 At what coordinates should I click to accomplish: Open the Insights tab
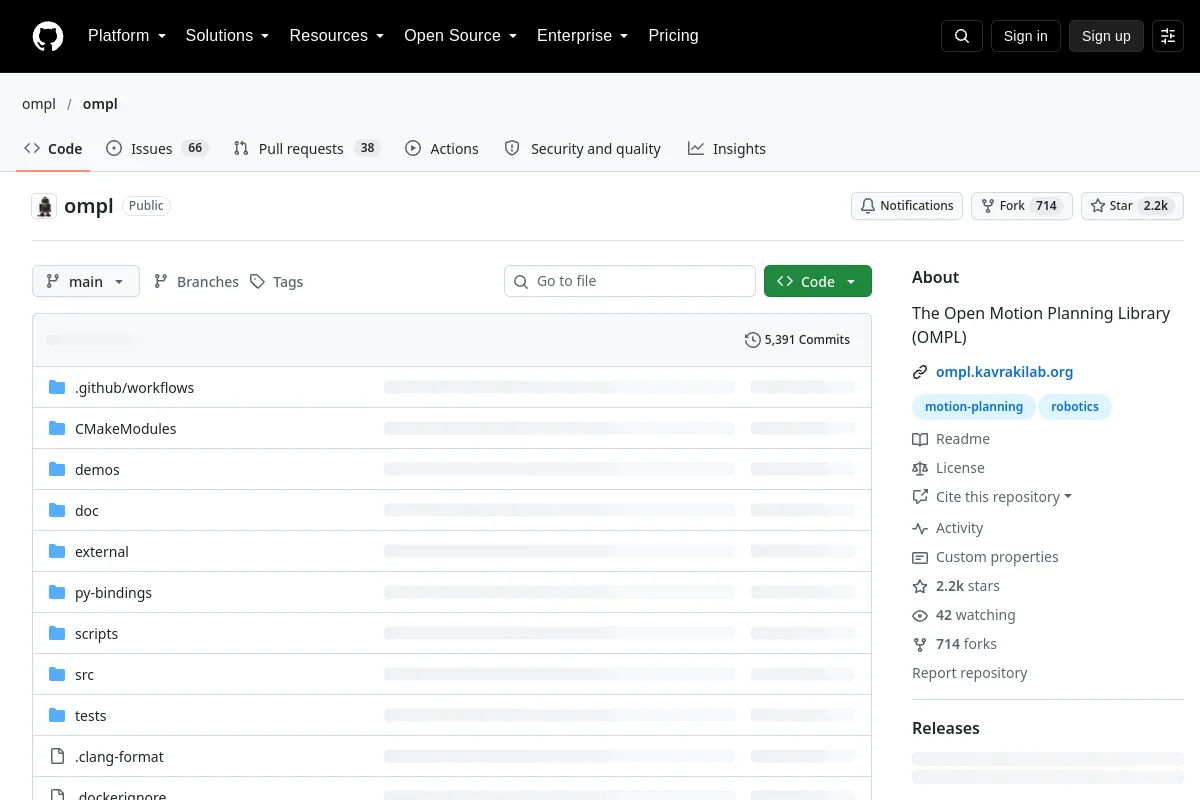tap(726, 148)
